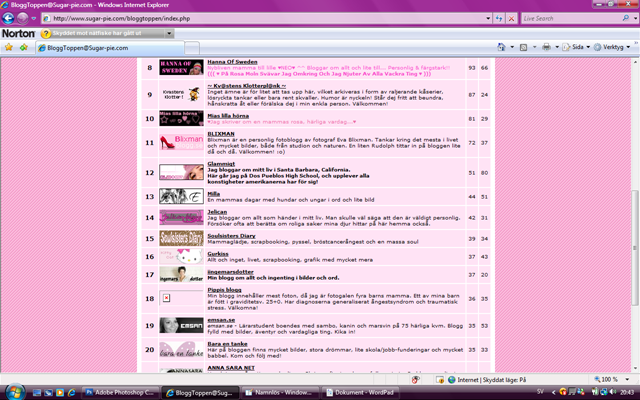
Task: Refresh the page with the refresh icon
Action: pyautogui.click(x=499, y=18)
